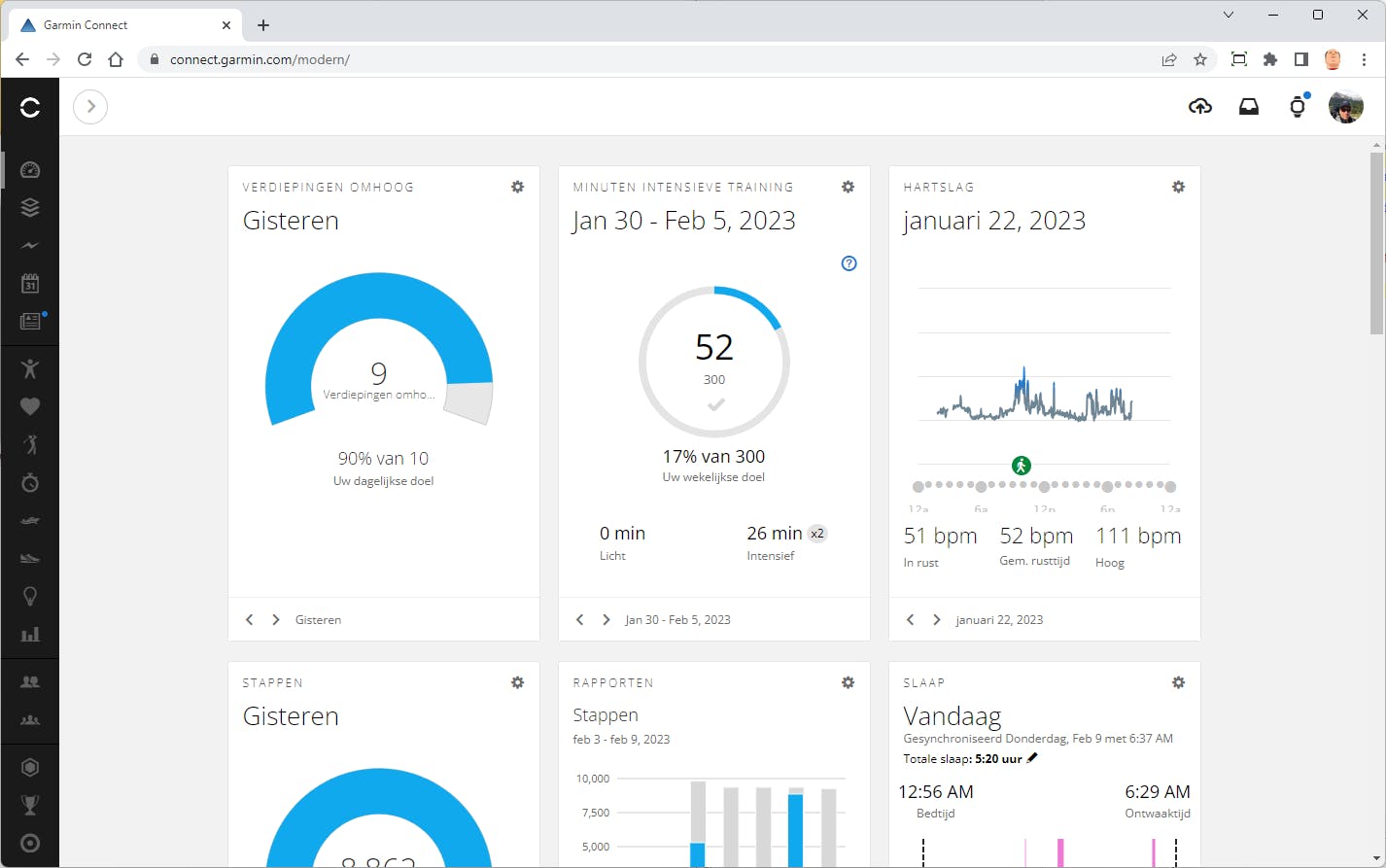1386x868 pixels.
Task: Open settings gear on Slaap widget
Action: coord(1178,682)
